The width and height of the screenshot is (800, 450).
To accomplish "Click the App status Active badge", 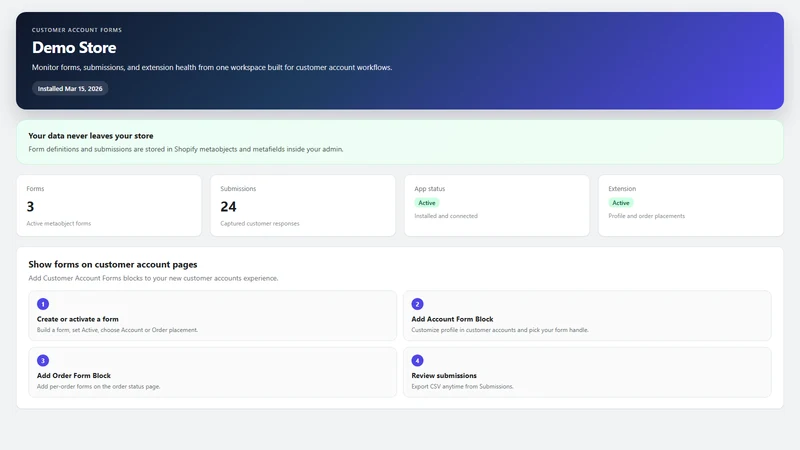I will coord(427,203).
